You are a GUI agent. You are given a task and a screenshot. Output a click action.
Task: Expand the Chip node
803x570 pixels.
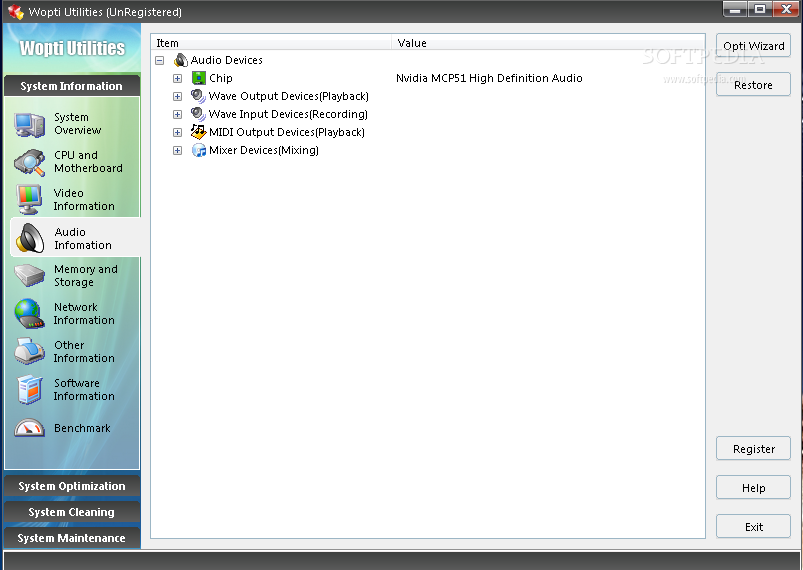tap(177, 78)
